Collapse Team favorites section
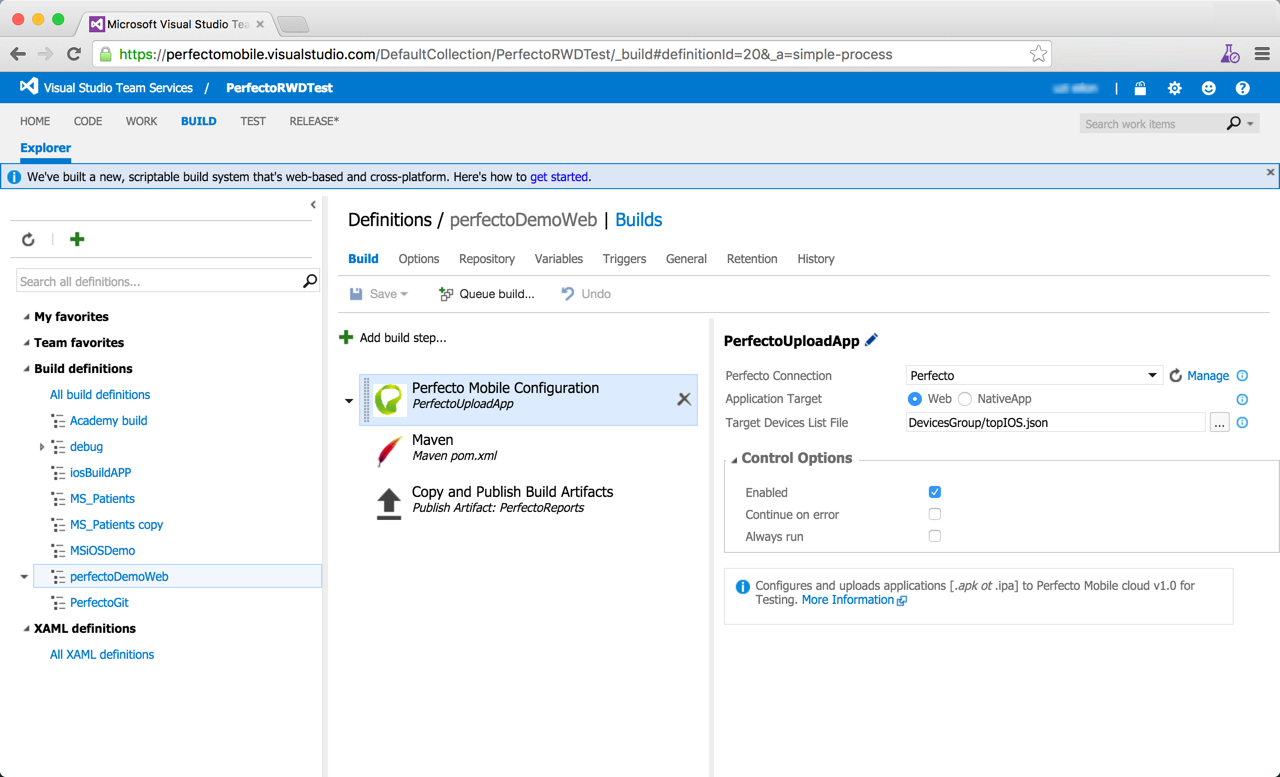 (x=26, y=343)
